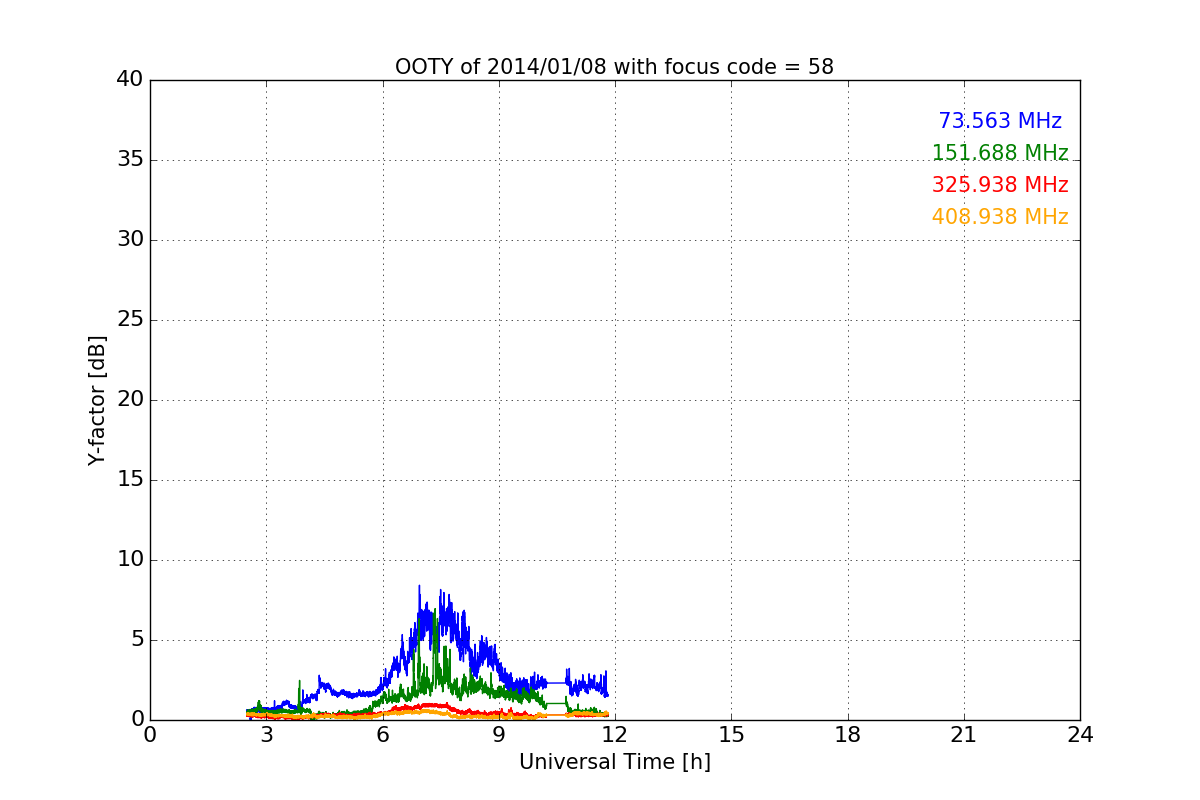Click the x-axis tick label 9
The image size is (1200, 800).
pyautogui.click(x=499, y=734)
